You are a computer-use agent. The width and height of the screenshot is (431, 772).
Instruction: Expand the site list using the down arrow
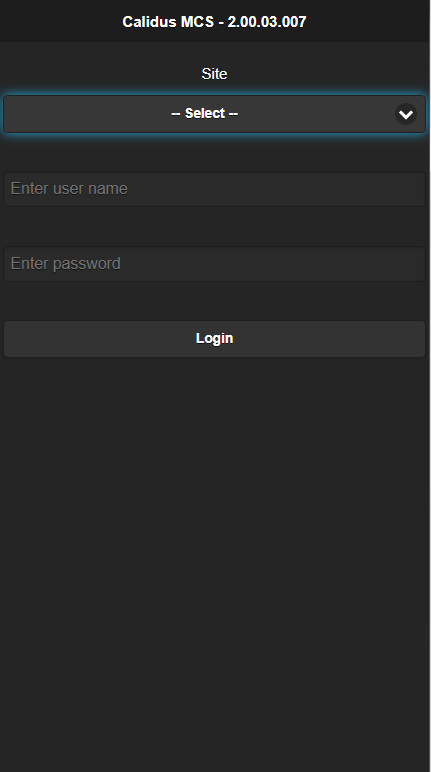(x=406, y=114)
